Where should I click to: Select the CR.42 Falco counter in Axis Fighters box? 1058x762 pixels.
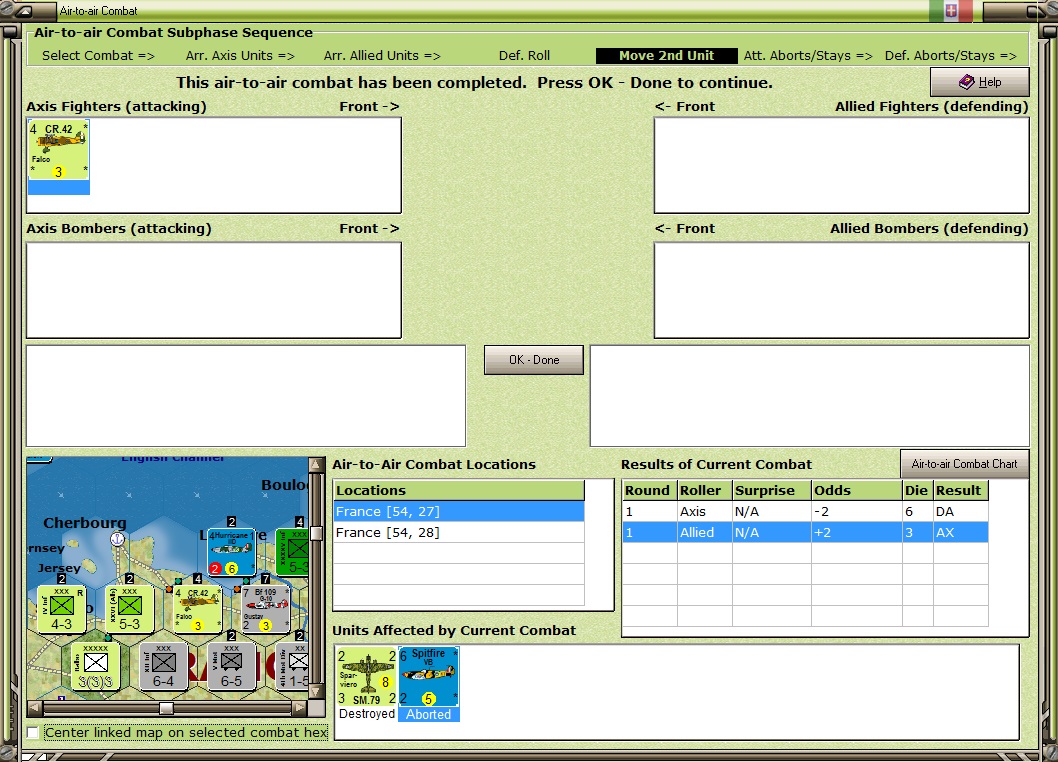pyautogui.click(x=59, y=151)
